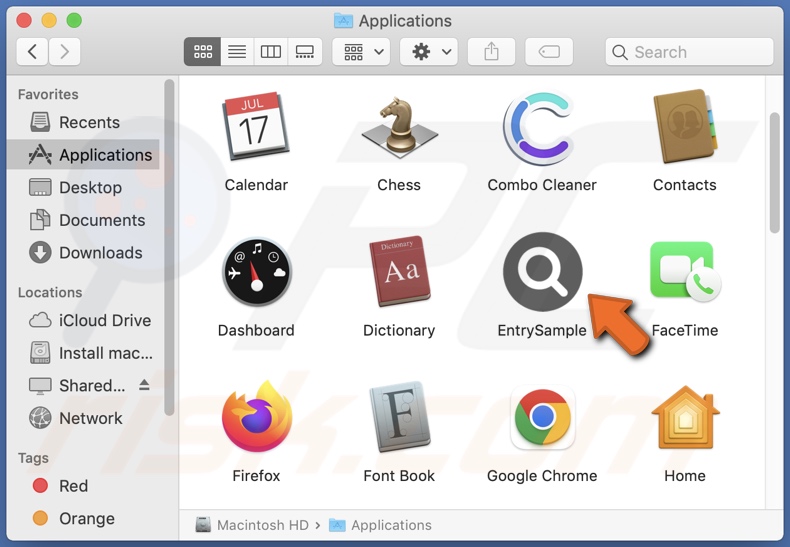The image size is (790, 547).
Task: Filter by the Orange tag
Action: [x=83, y=518]
